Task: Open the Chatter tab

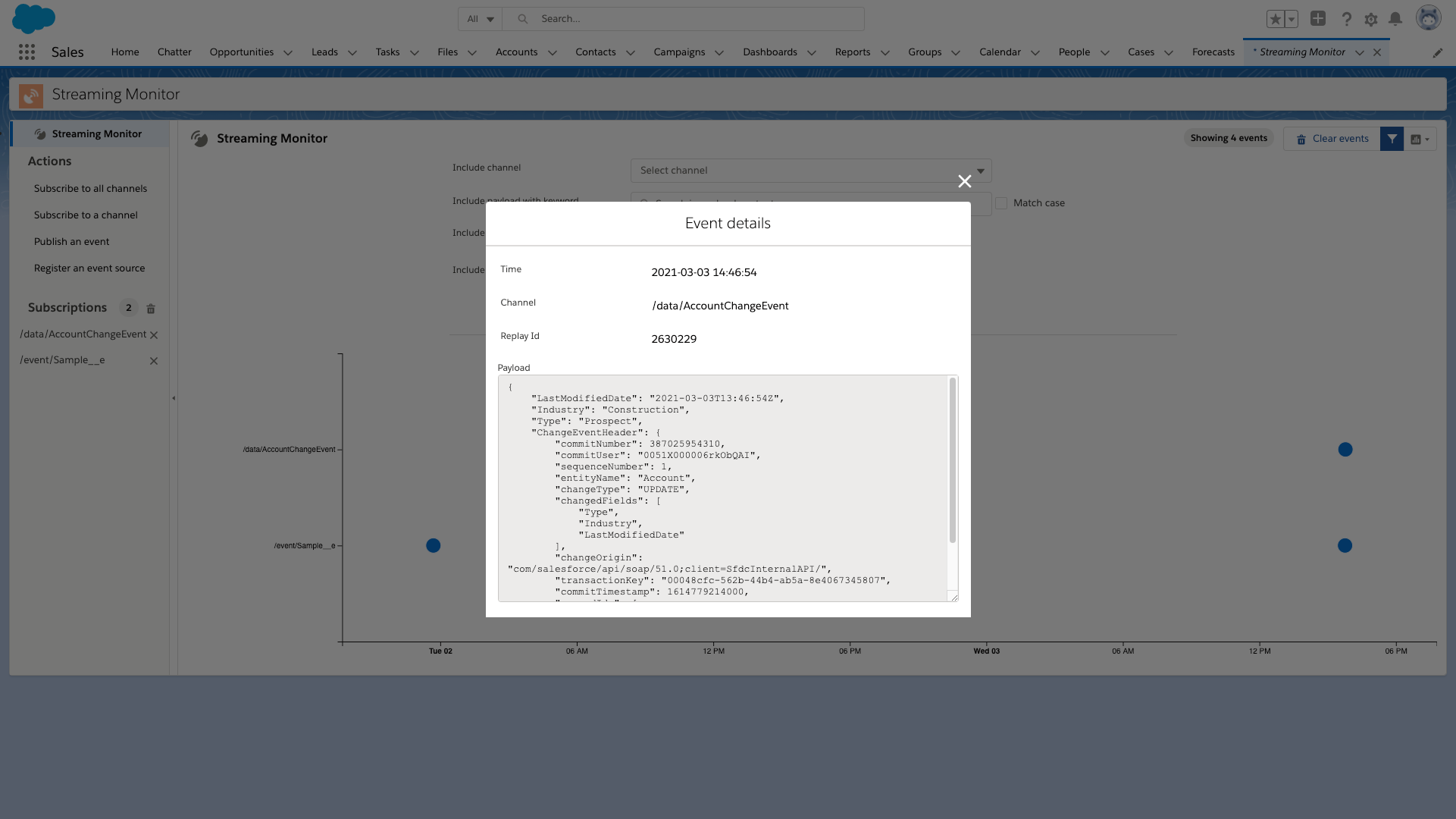Action: pyautogui.click(x=174, y=52)
